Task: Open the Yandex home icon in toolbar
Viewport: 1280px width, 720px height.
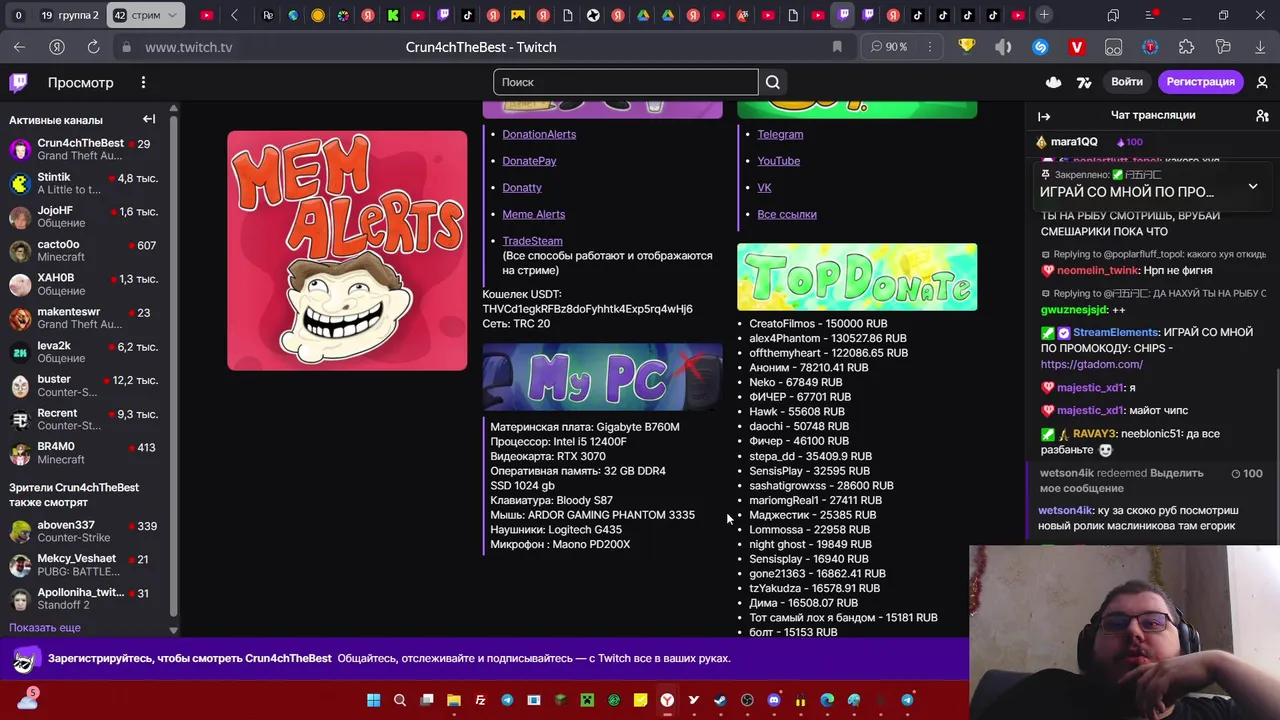Action: (x=57, y=47)
